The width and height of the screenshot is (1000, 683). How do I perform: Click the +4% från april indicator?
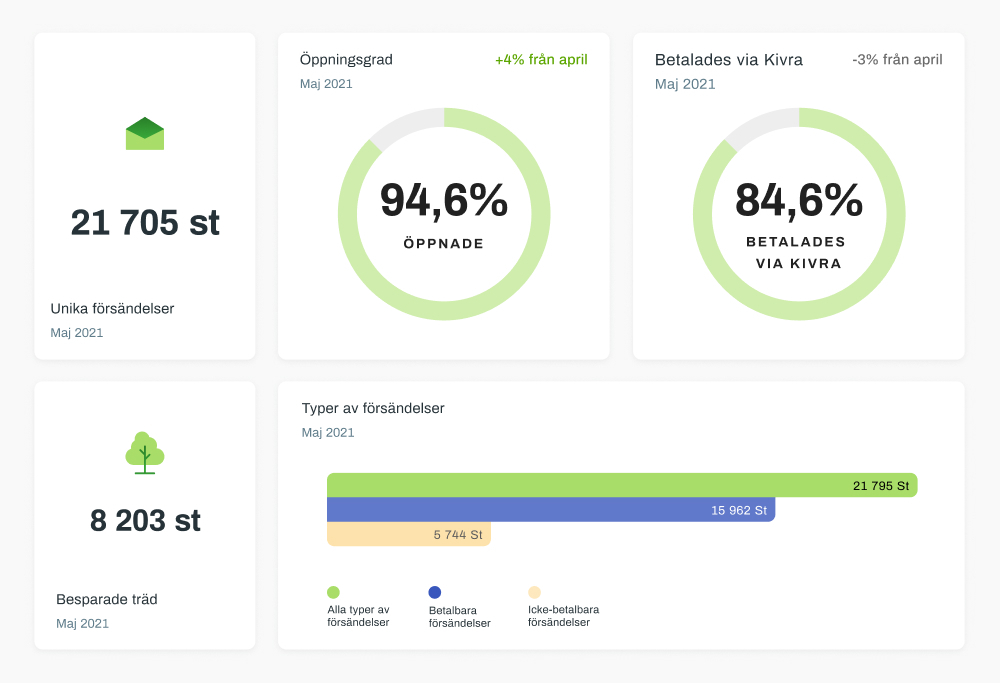541,59
